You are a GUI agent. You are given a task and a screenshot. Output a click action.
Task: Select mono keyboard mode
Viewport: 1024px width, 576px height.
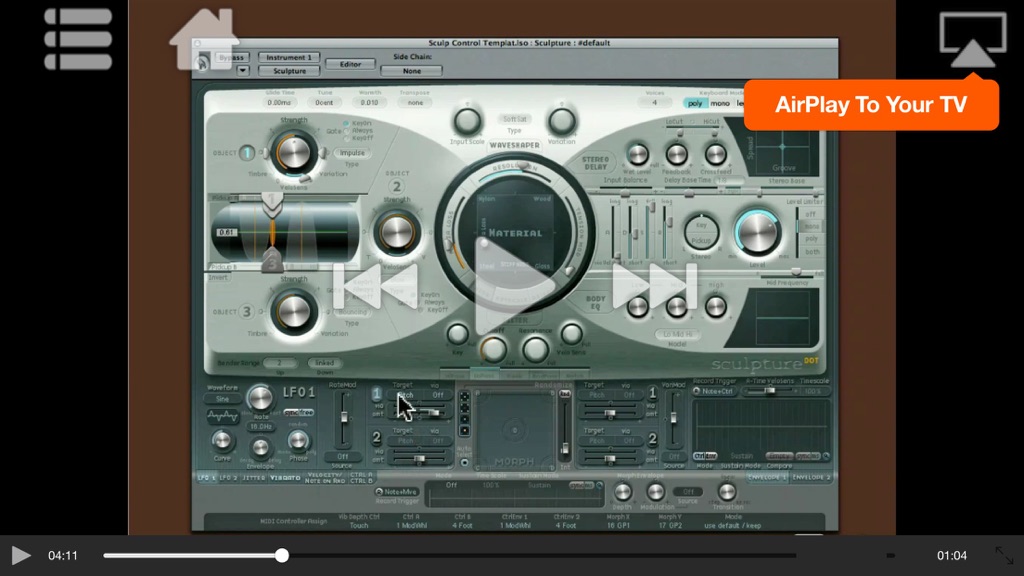point(720,103)
